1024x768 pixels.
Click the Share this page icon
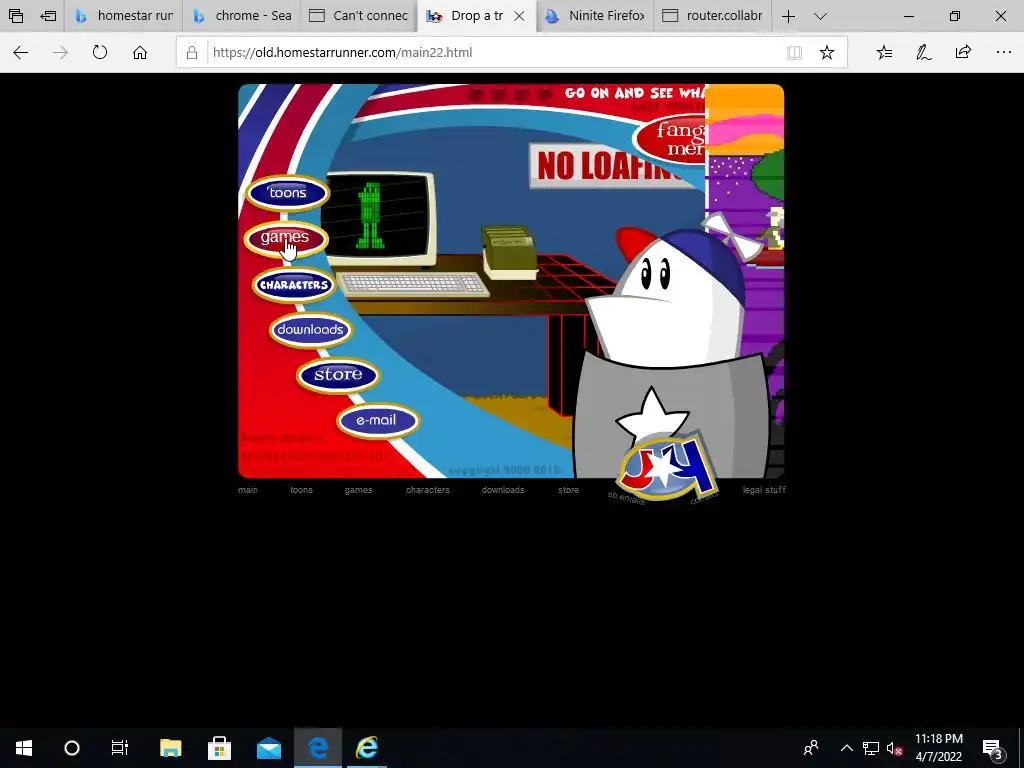(x=963, y=52)
